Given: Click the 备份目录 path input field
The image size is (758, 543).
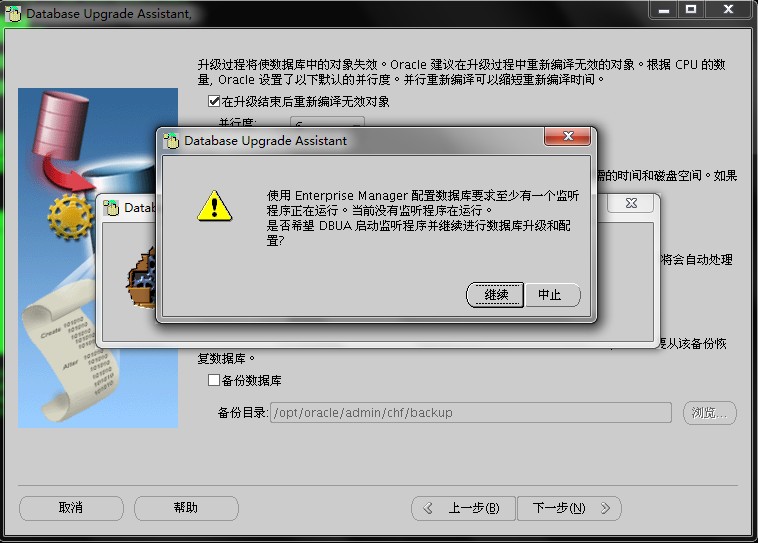Looking at the screenshot, I should [x=470, y=412].
